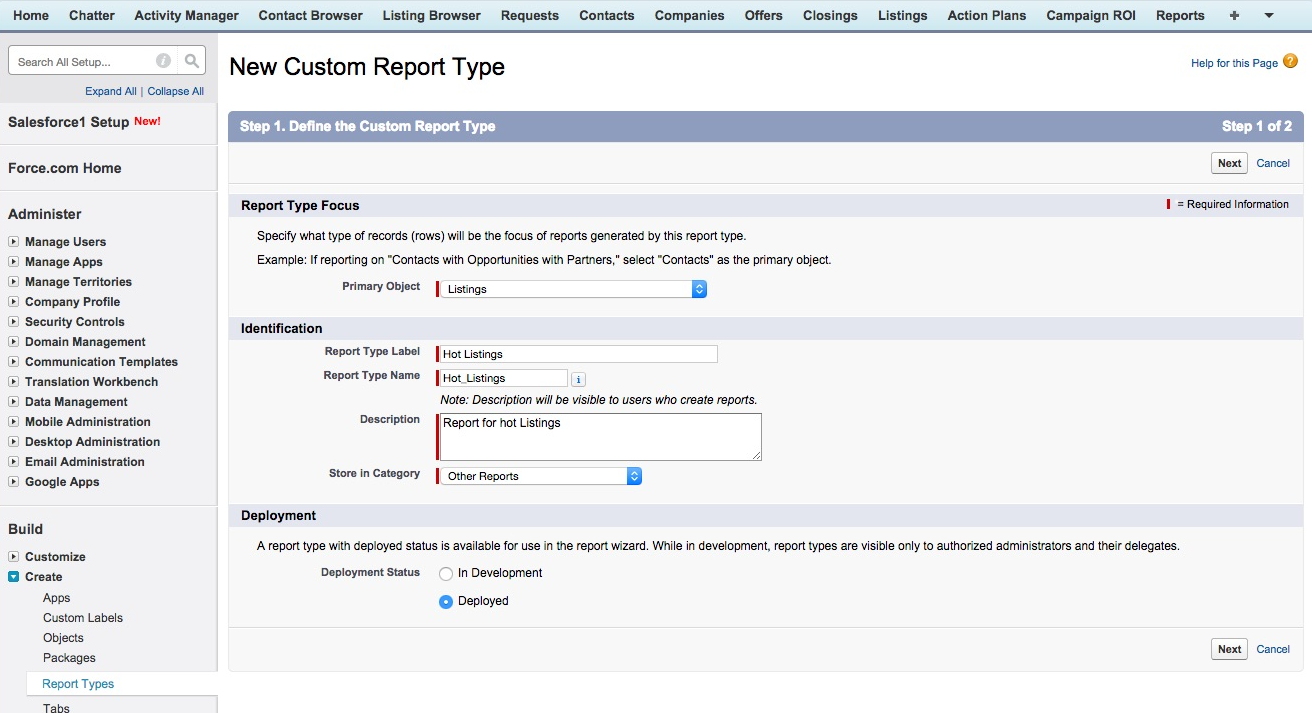Open the Primary Object dropdown
This screenshot has height=713, width=1312.
coord(698,288)
